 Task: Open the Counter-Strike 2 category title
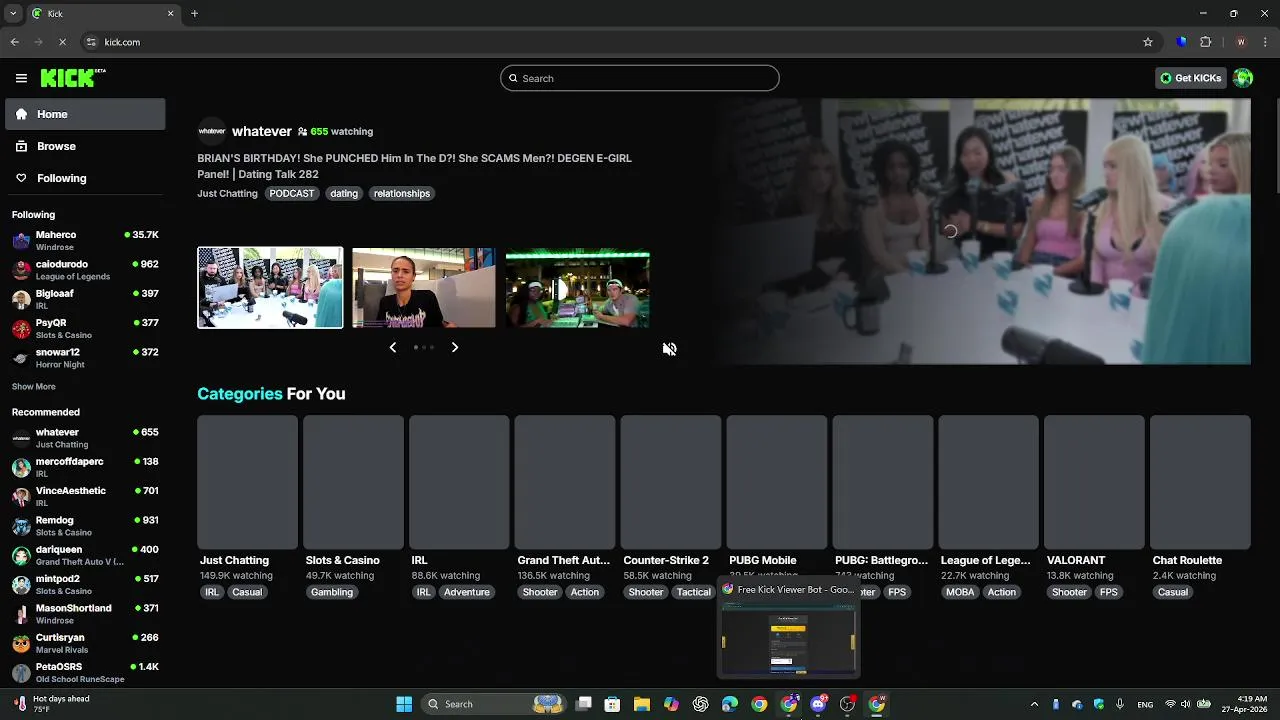tap(666, 560)
